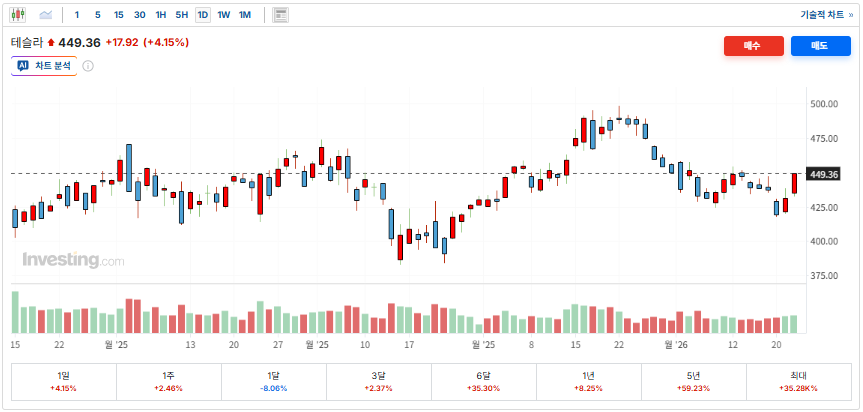Click the last red candlestick at 449.36
Image resolution: width=863 pixels, height=412 pixels.
(794, 183)
